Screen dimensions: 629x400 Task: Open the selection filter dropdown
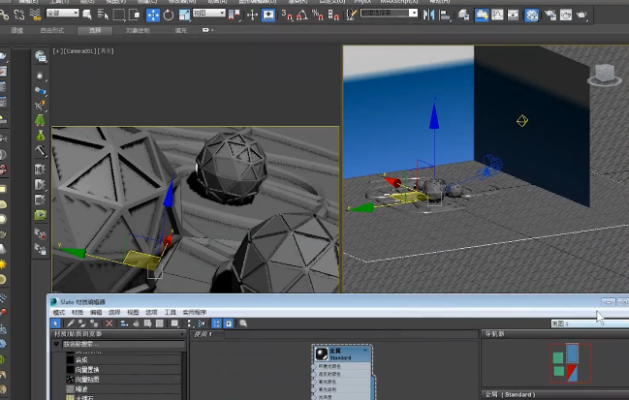62,15
